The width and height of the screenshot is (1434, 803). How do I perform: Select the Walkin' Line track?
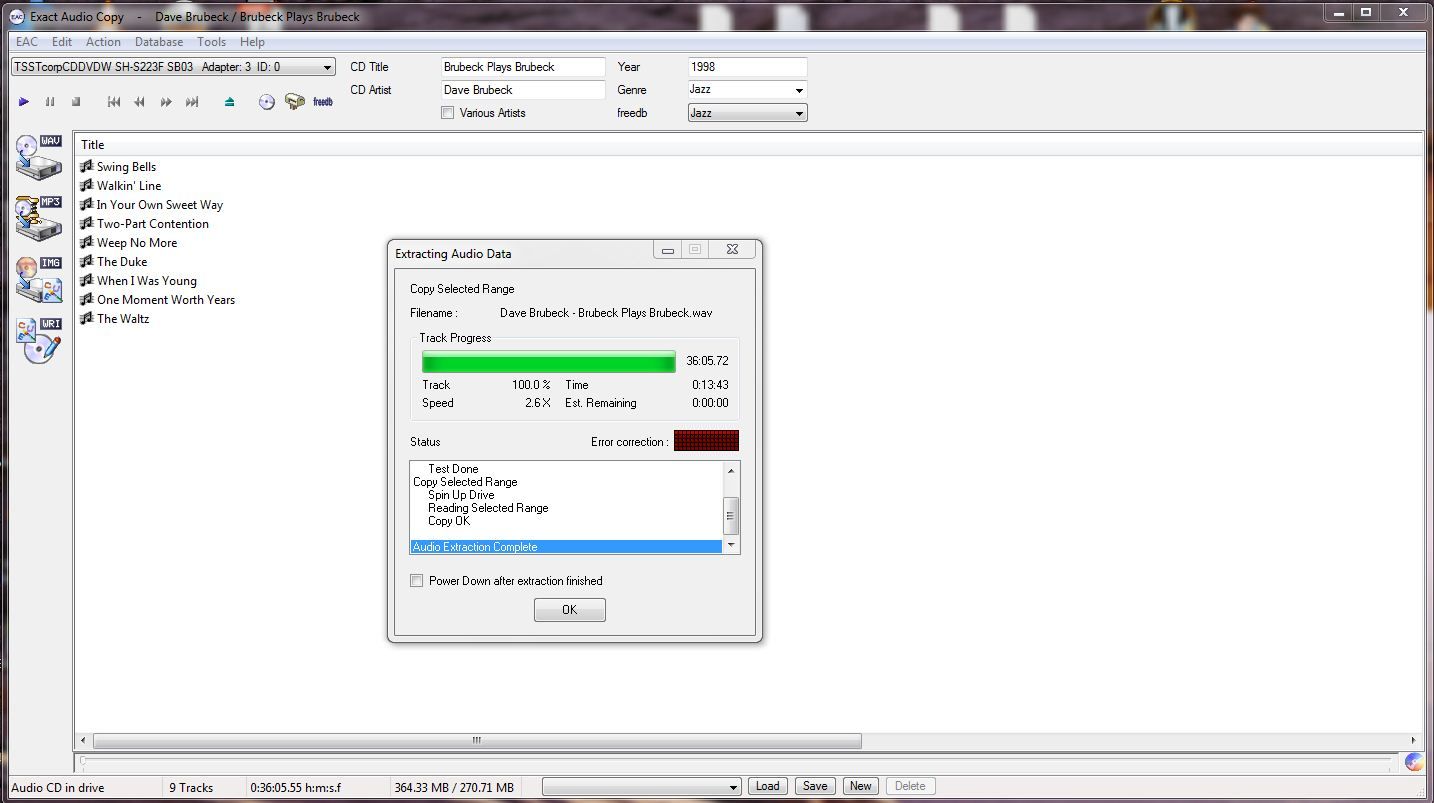click(129, 186)
